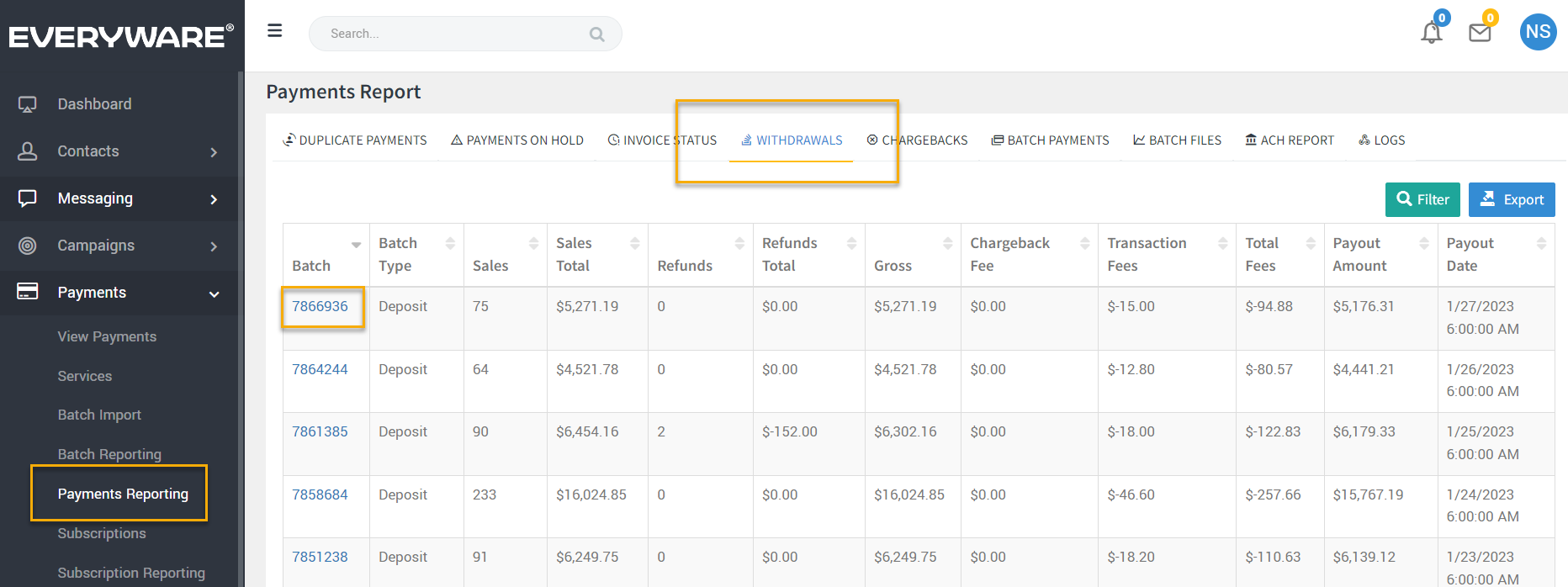
Task: Sort by the Transaction Fees column
Action: [1222, 243]
